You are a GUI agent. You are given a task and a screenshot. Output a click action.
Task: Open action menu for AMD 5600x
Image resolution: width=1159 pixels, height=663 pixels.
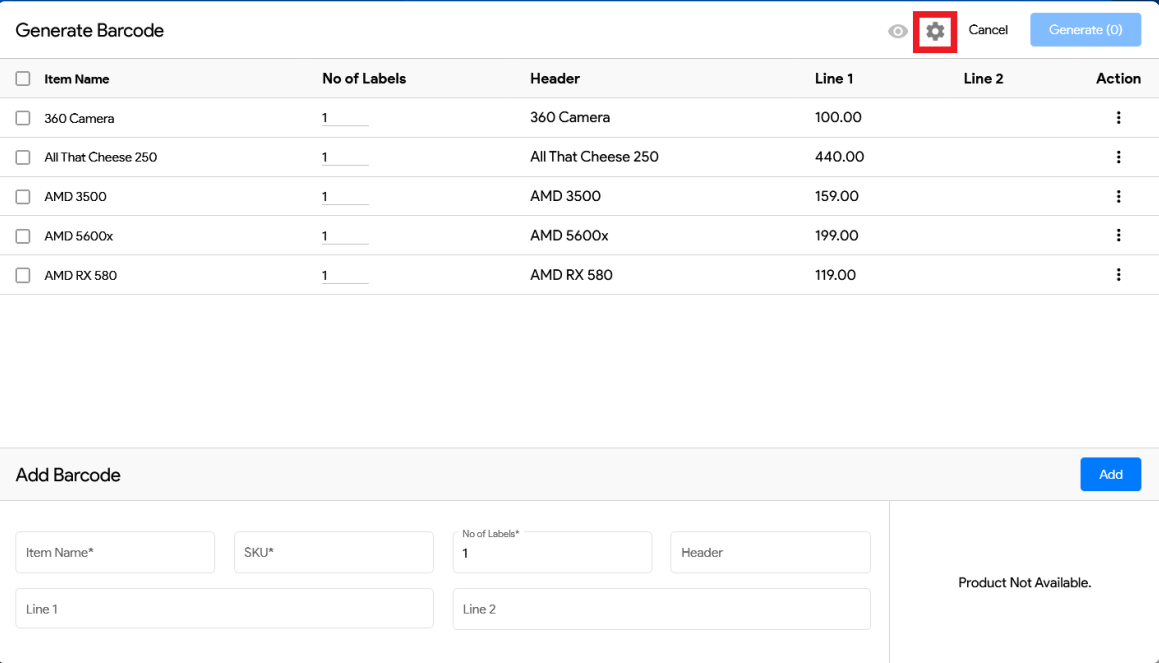point(1118,235)
